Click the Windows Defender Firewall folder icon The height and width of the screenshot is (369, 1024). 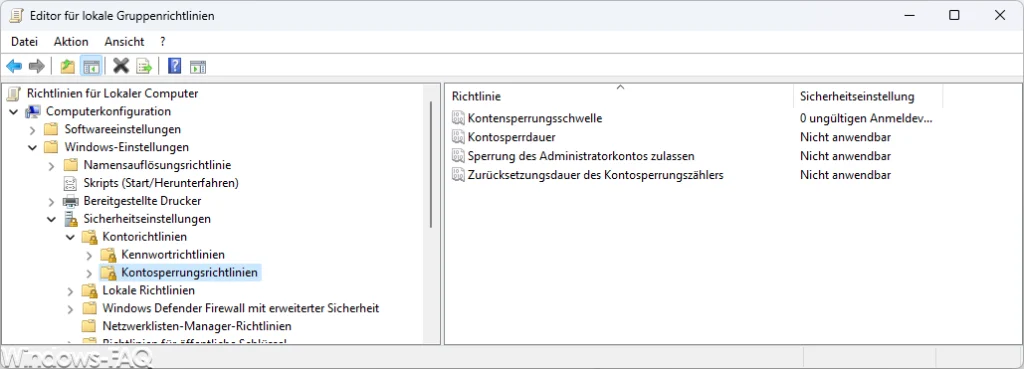pos(89,308)
